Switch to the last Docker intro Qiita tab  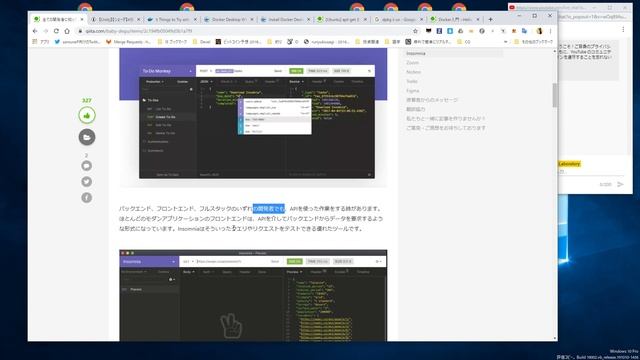click(x=454, y=19)
